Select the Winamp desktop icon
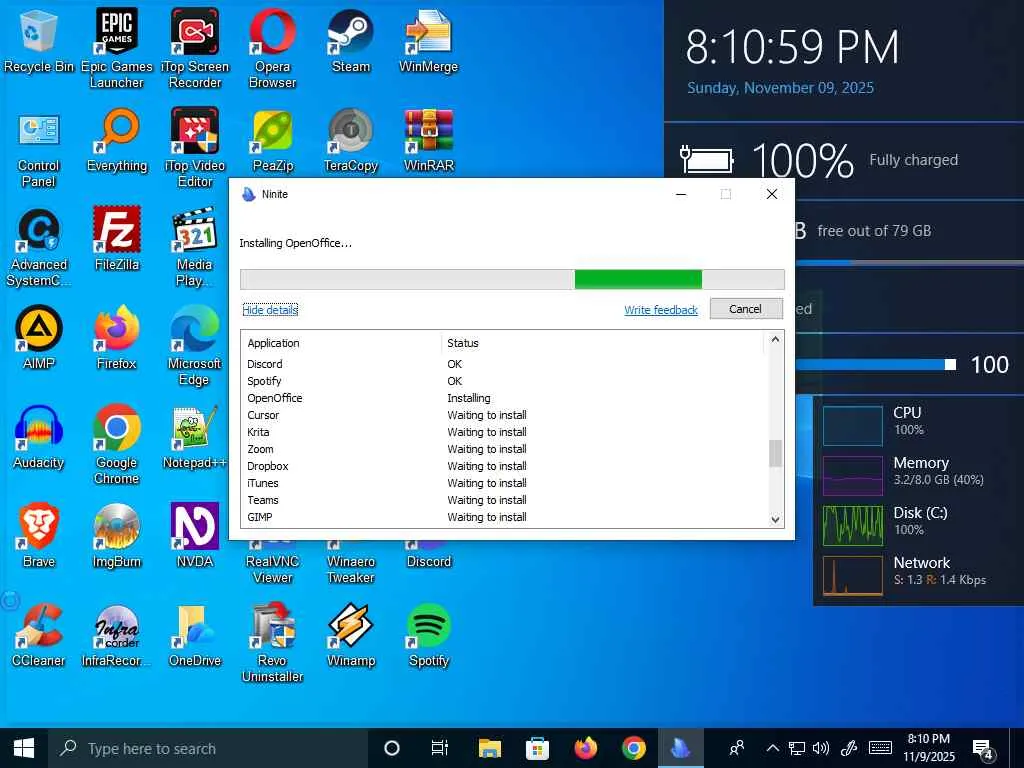Screen dimensions: 1024x768 [351, 635]
